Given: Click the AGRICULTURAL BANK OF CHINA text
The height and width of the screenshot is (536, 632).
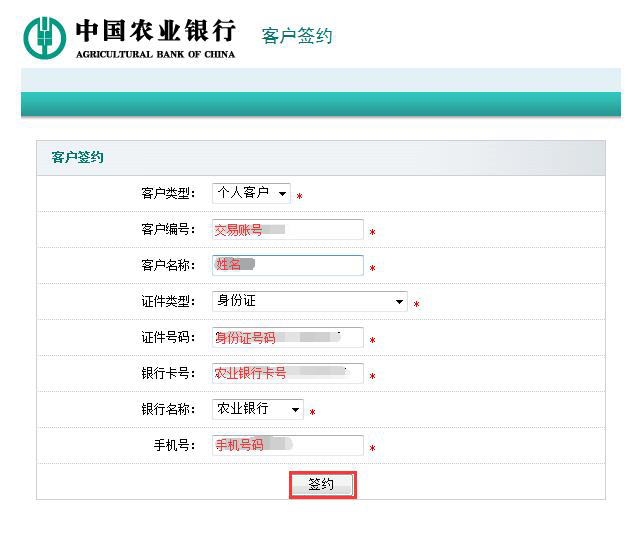Looking at the screenshot, I should click(156, 54).
